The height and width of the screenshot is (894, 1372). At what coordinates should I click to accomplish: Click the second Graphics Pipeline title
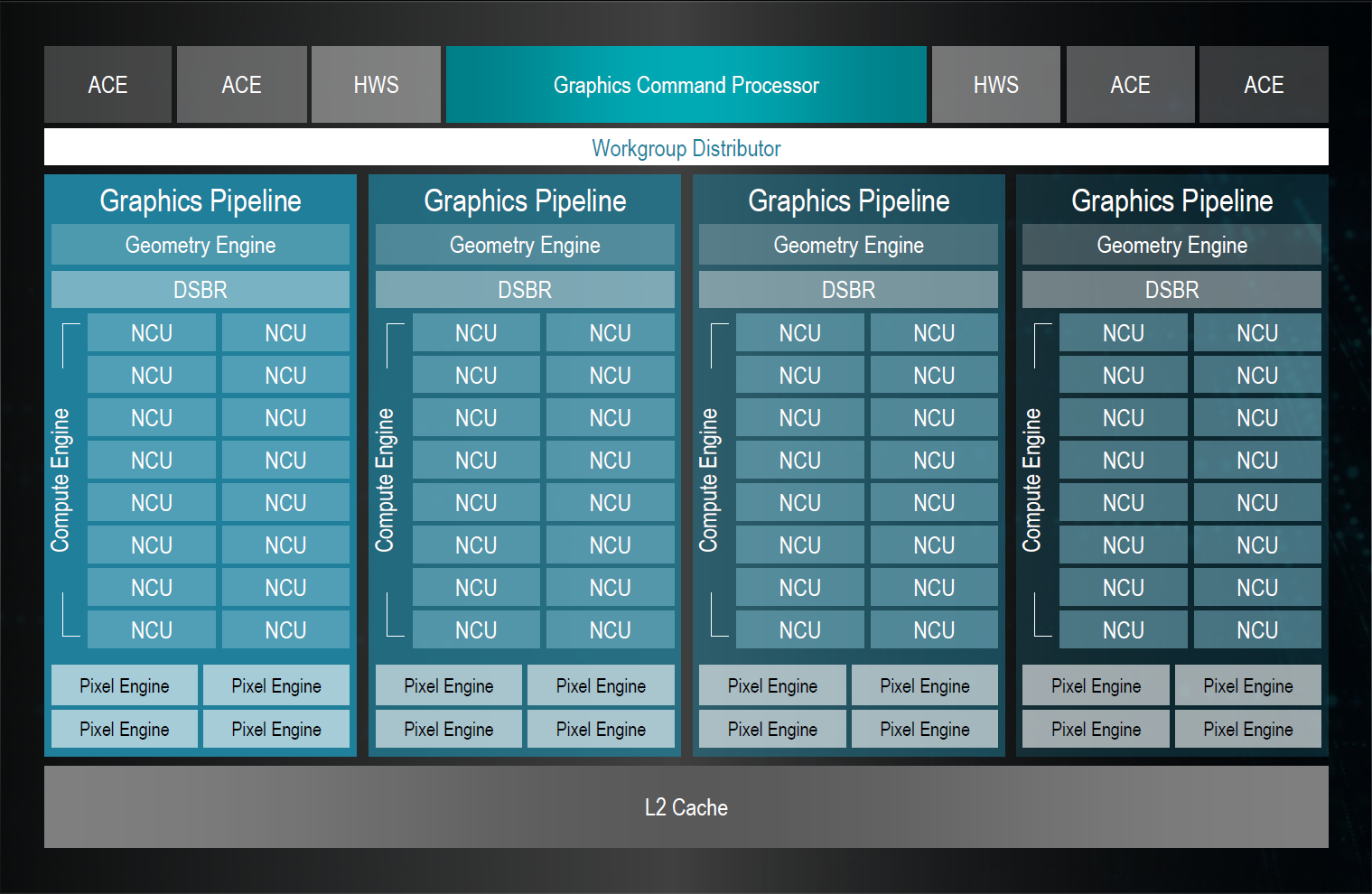click(x=525, y=200)
